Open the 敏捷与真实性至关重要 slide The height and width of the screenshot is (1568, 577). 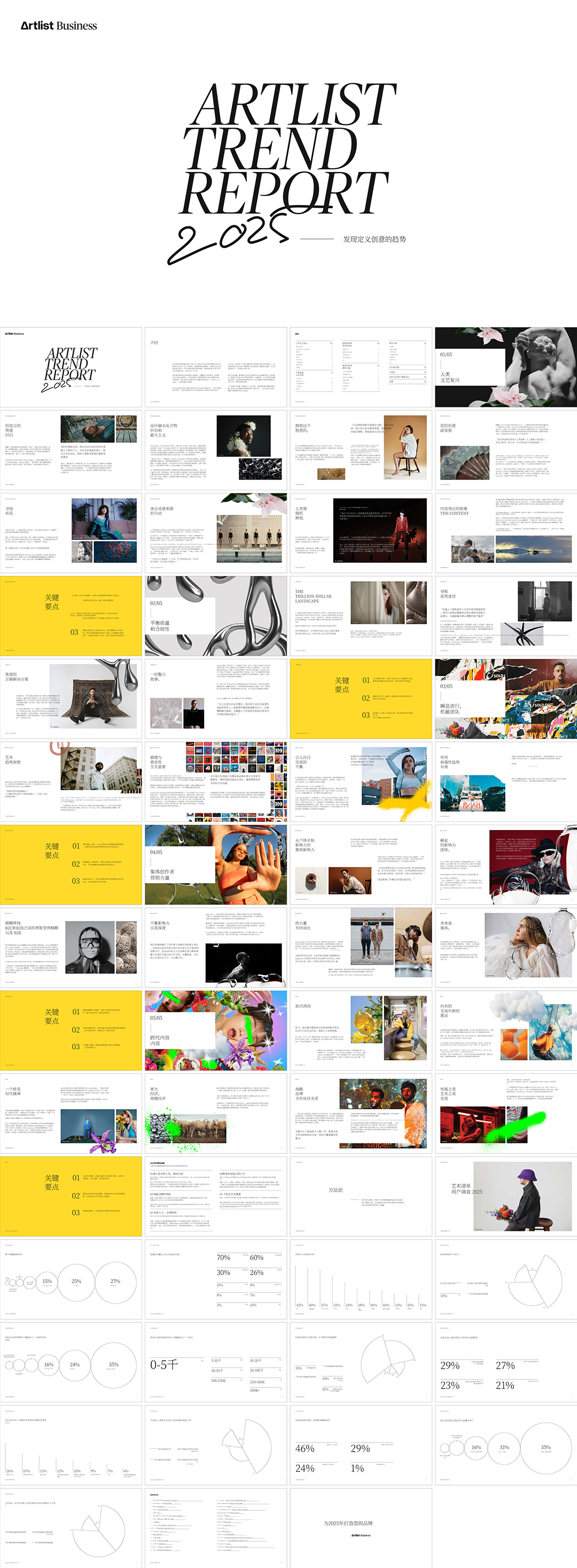coord(216,782)
